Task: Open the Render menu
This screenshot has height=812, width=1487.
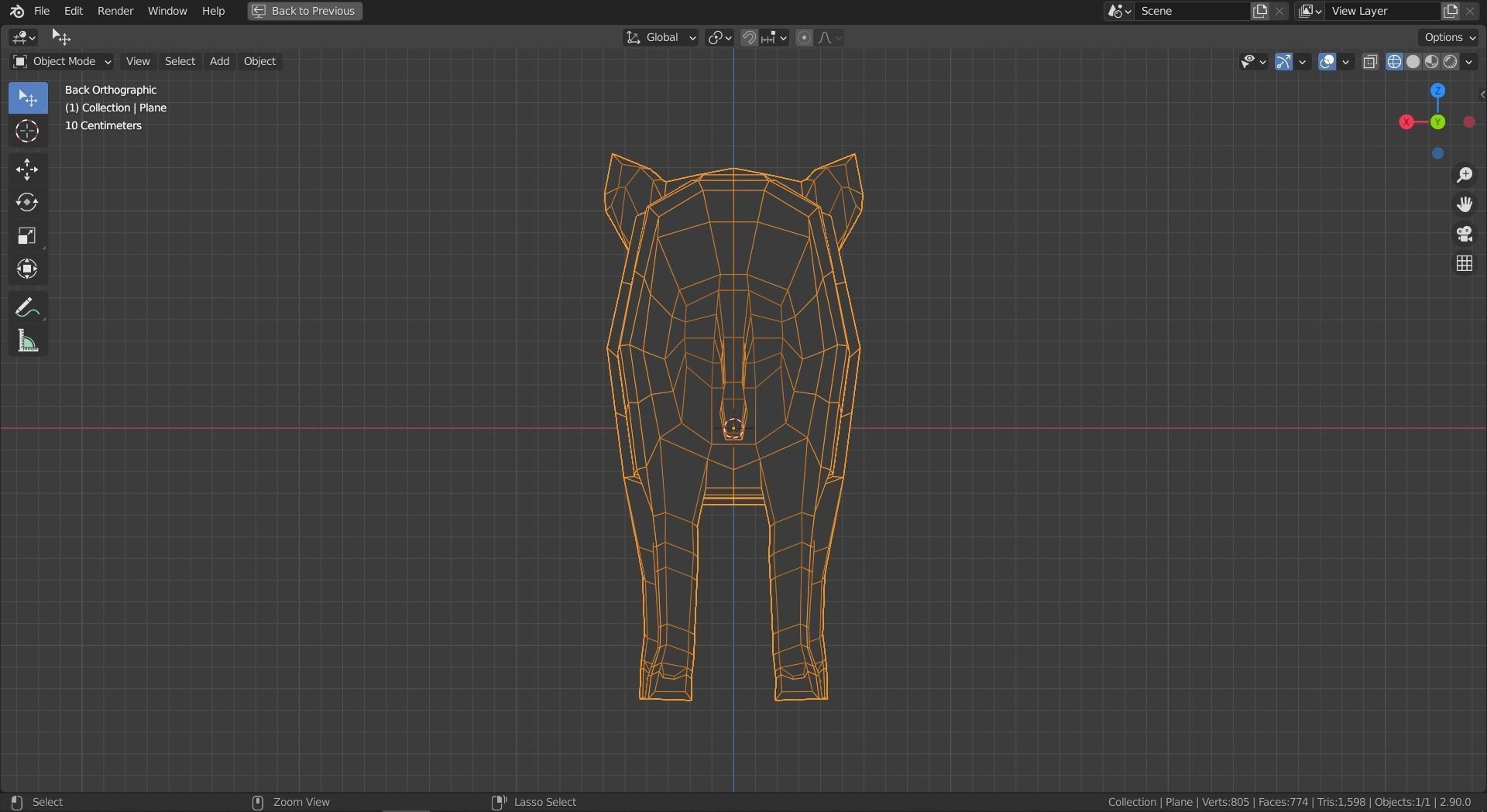Action: coord(115,11)
